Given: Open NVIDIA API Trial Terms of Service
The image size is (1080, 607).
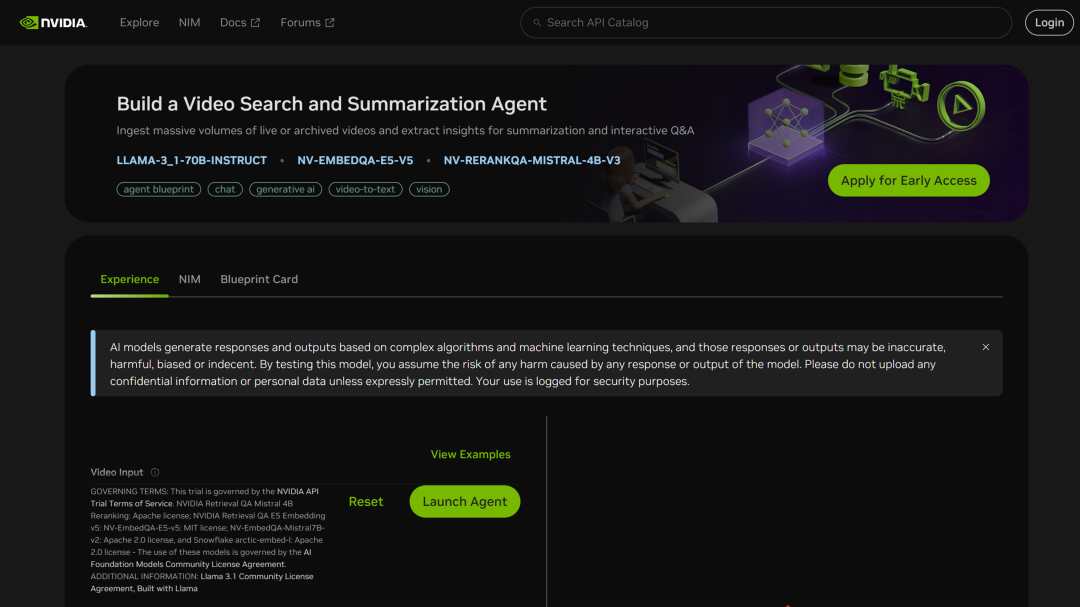Looking at the screenshot, I should point(205,497).
